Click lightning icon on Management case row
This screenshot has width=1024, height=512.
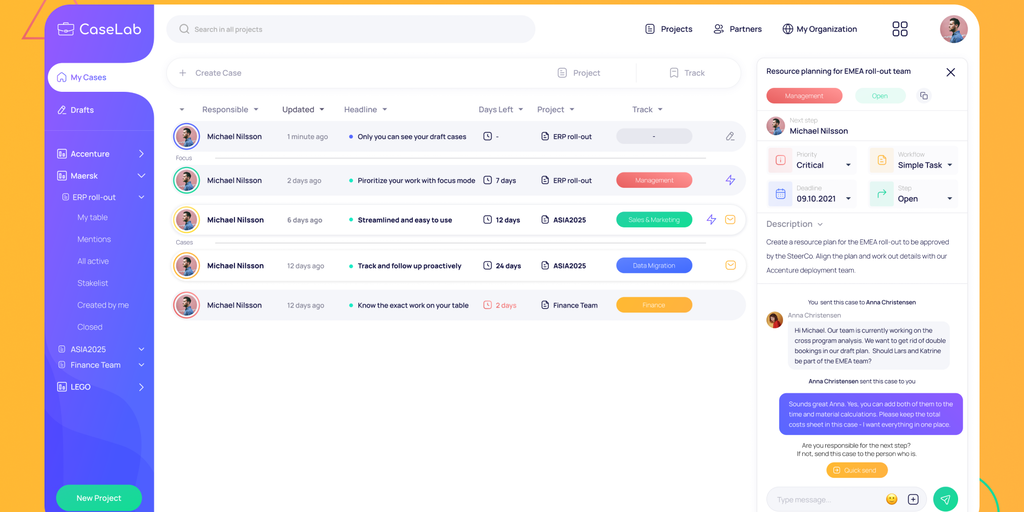[730, 180]
